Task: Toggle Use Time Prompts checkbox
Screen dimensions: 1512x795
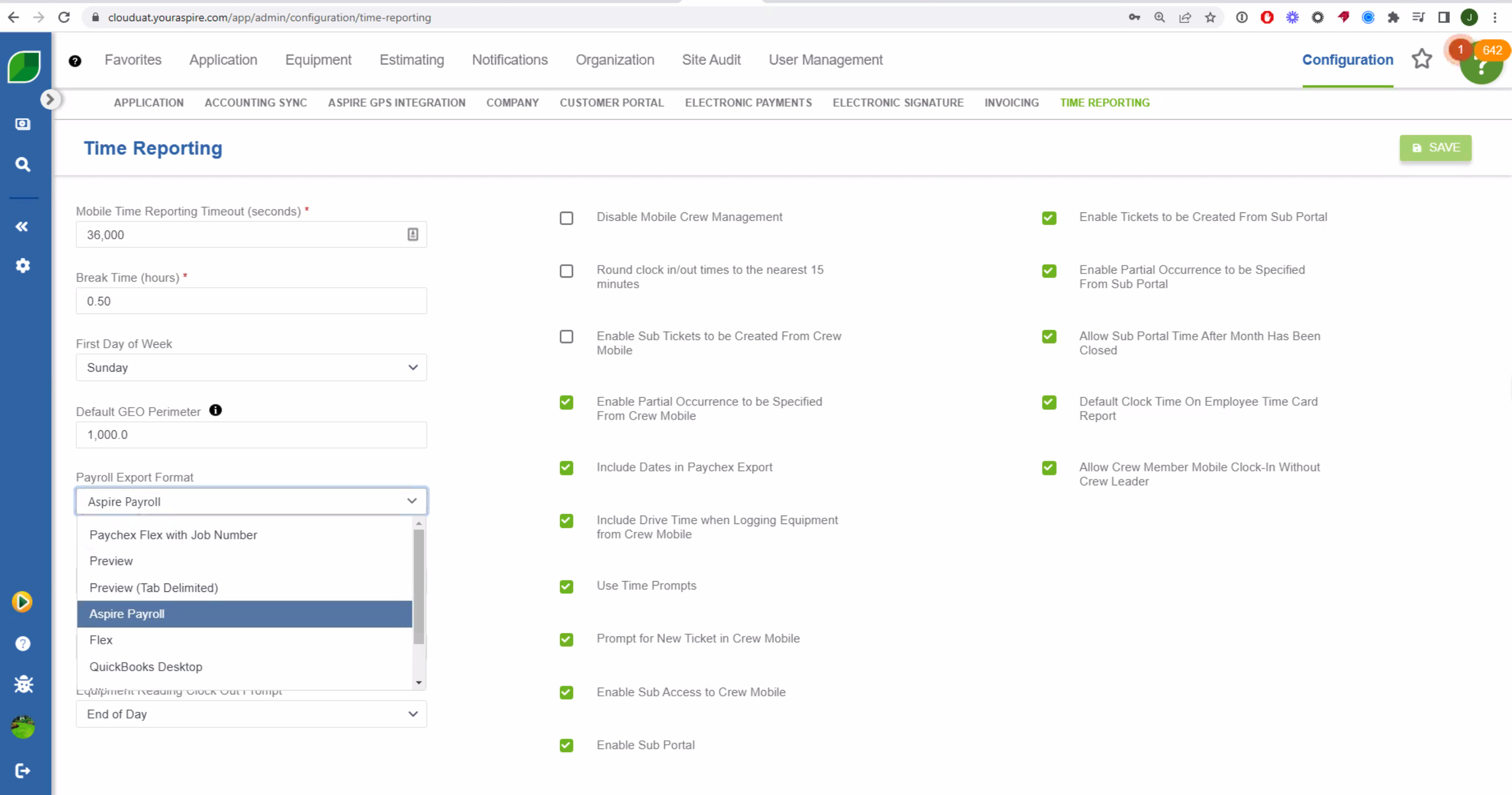Action: tap(567, 586)
